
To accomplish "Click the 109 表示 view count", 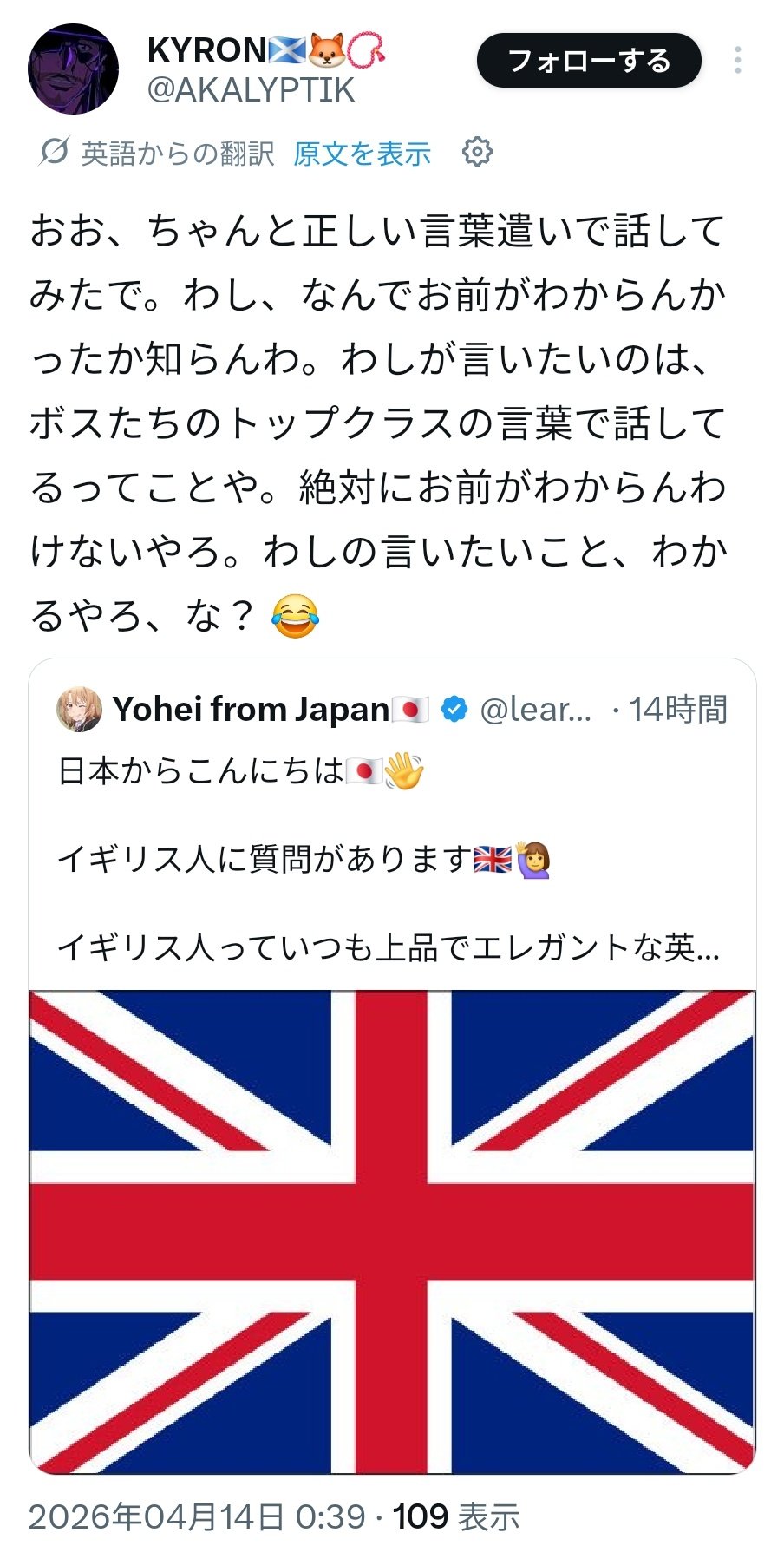I will (x=456, y=1516).
